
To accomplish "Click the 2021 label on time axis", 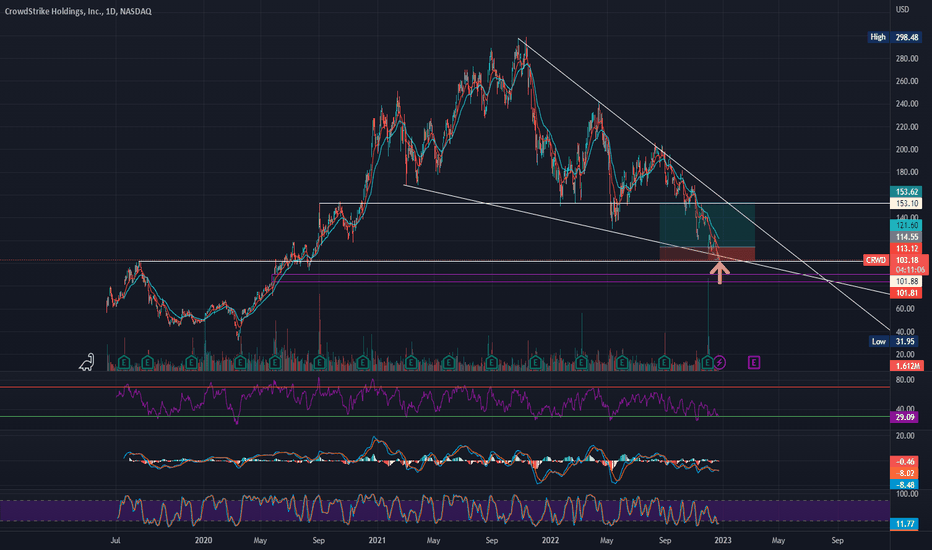I will [377, 540].
